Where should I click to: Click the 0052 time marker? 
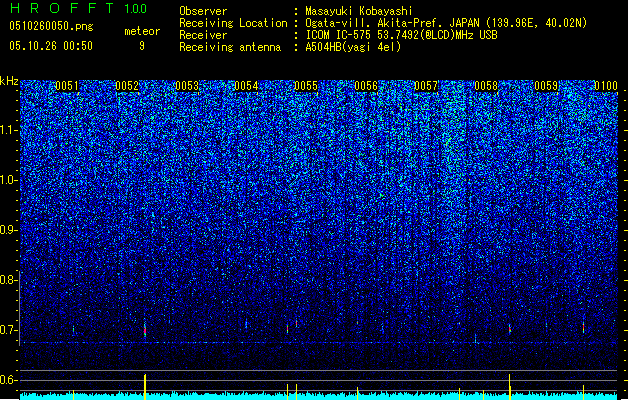pos(127,86)
